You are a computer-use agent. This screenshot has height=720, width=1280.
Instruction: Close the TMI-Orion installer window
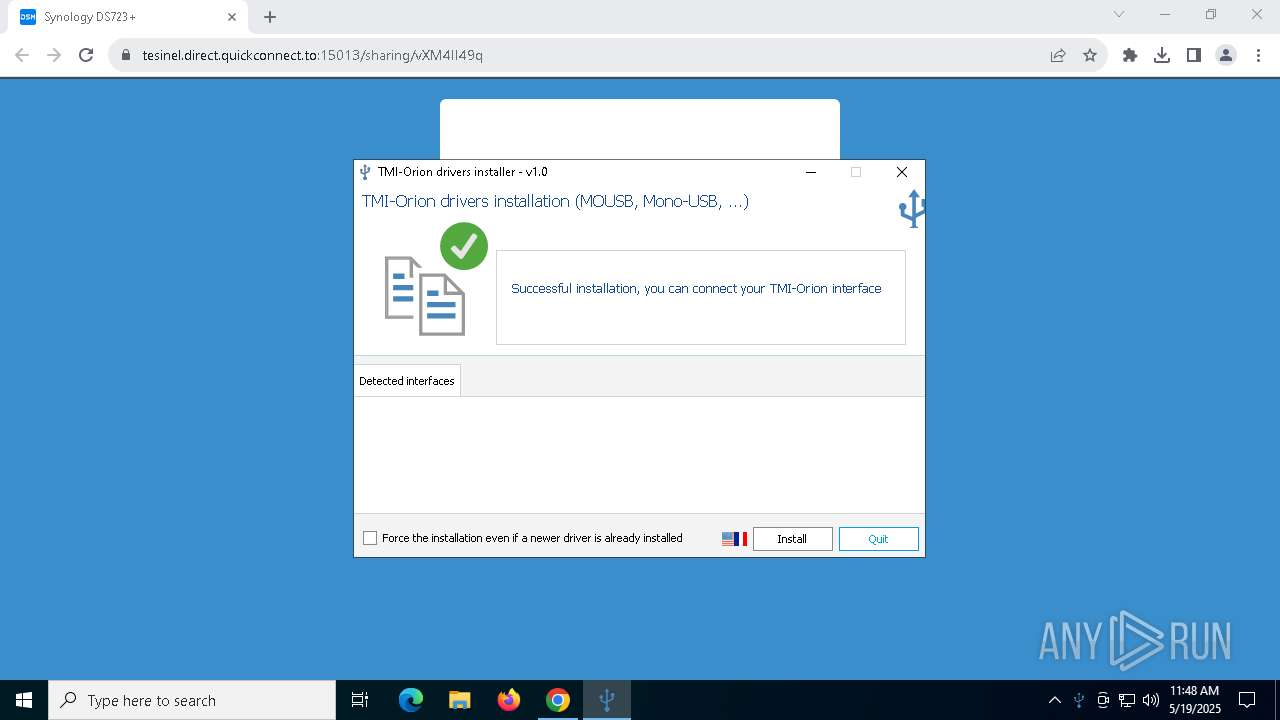pyautogui.click(x=901, y=172)
